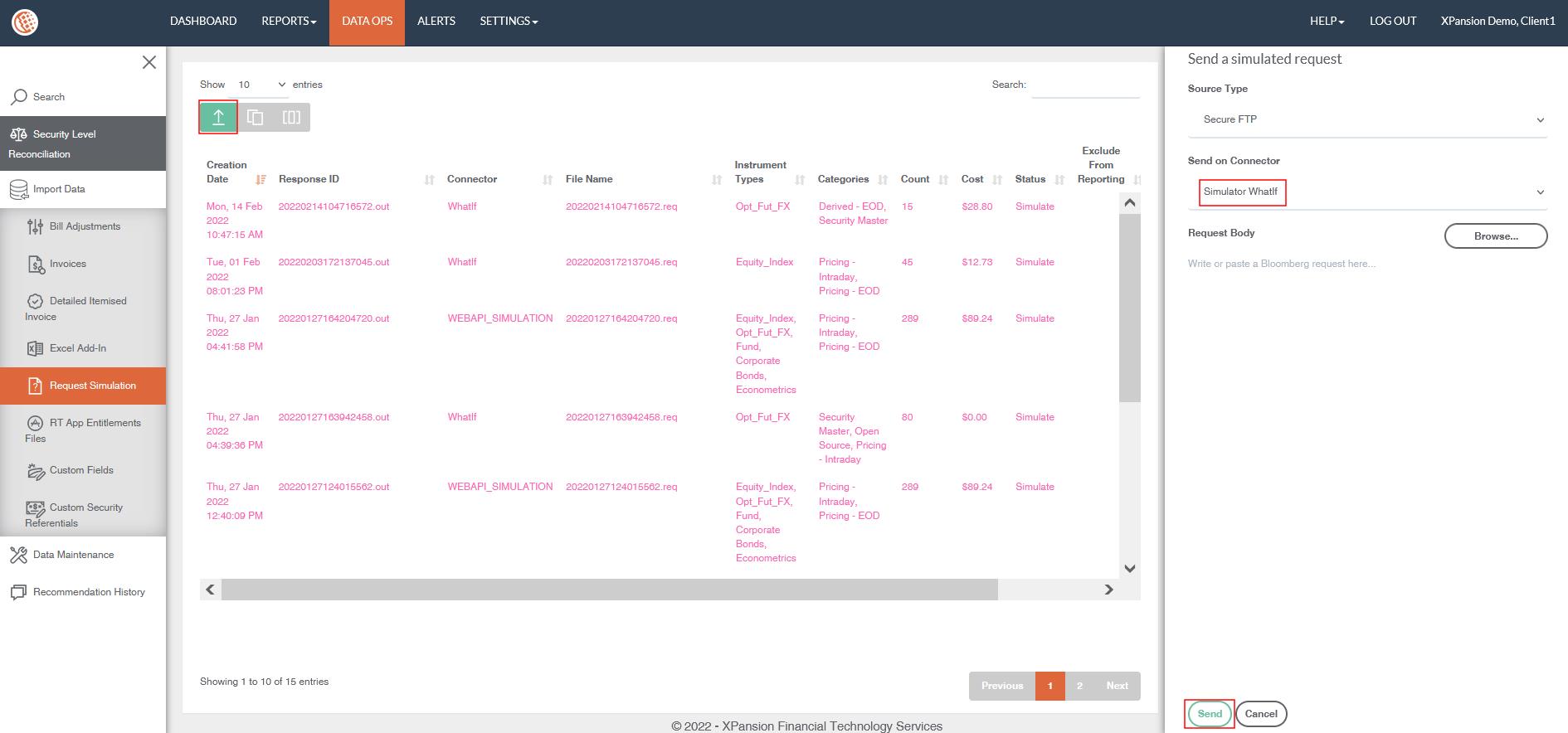Open Bill Adjustments in the sidebar
This screenshot has height=733, width=1568.
tap(85, 226)
